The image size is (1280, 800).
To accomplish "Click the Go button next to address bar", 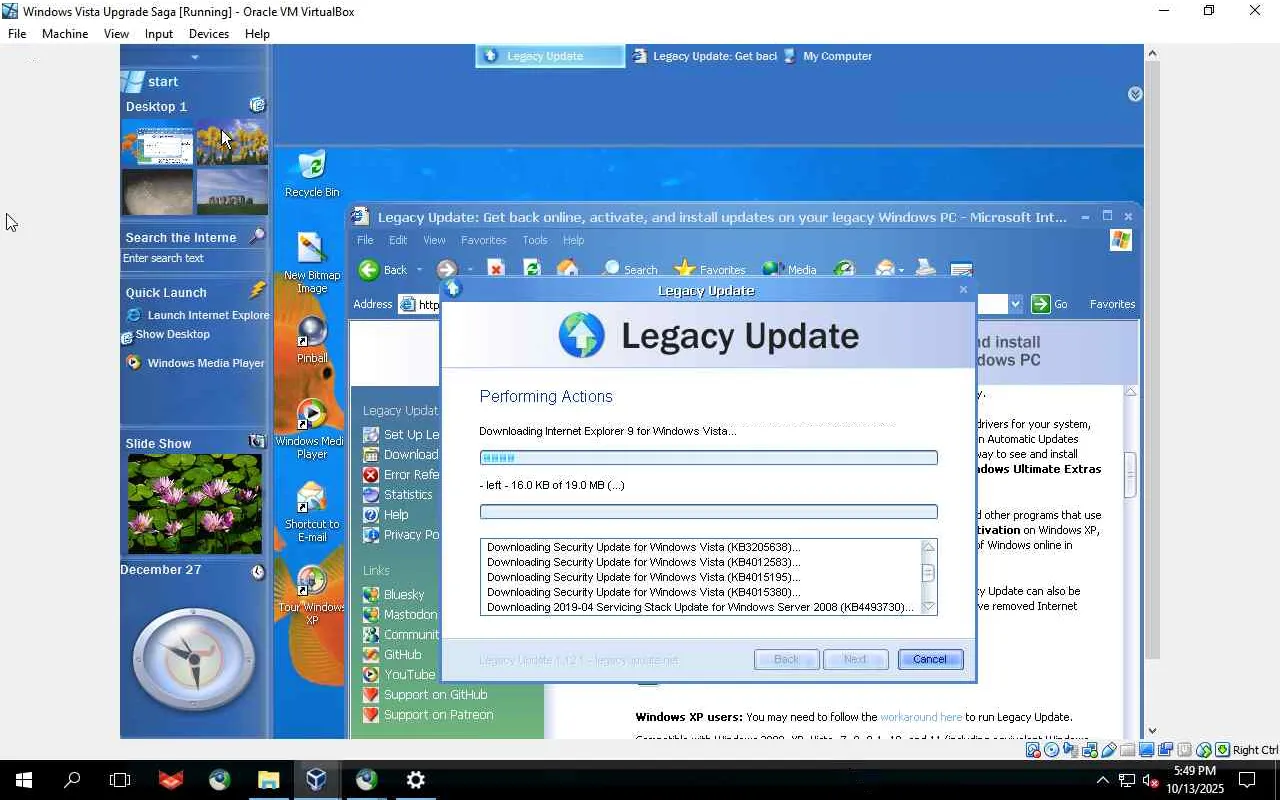I will coord(1049,304).
